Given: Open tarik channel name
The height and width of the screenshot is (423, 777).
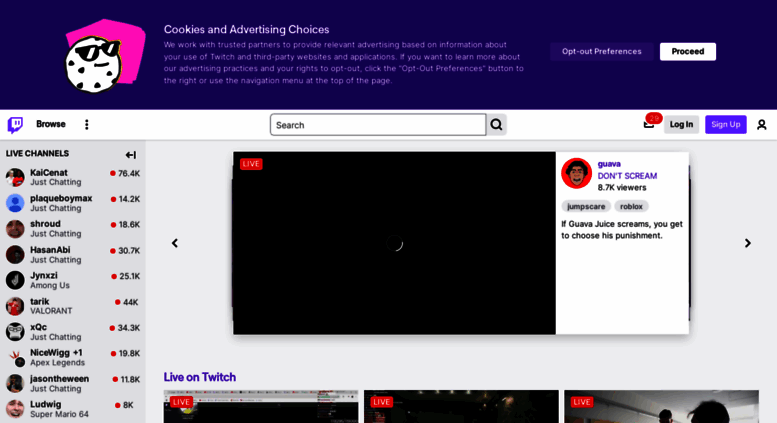Looking at the screenshot, I should (40, 302).
